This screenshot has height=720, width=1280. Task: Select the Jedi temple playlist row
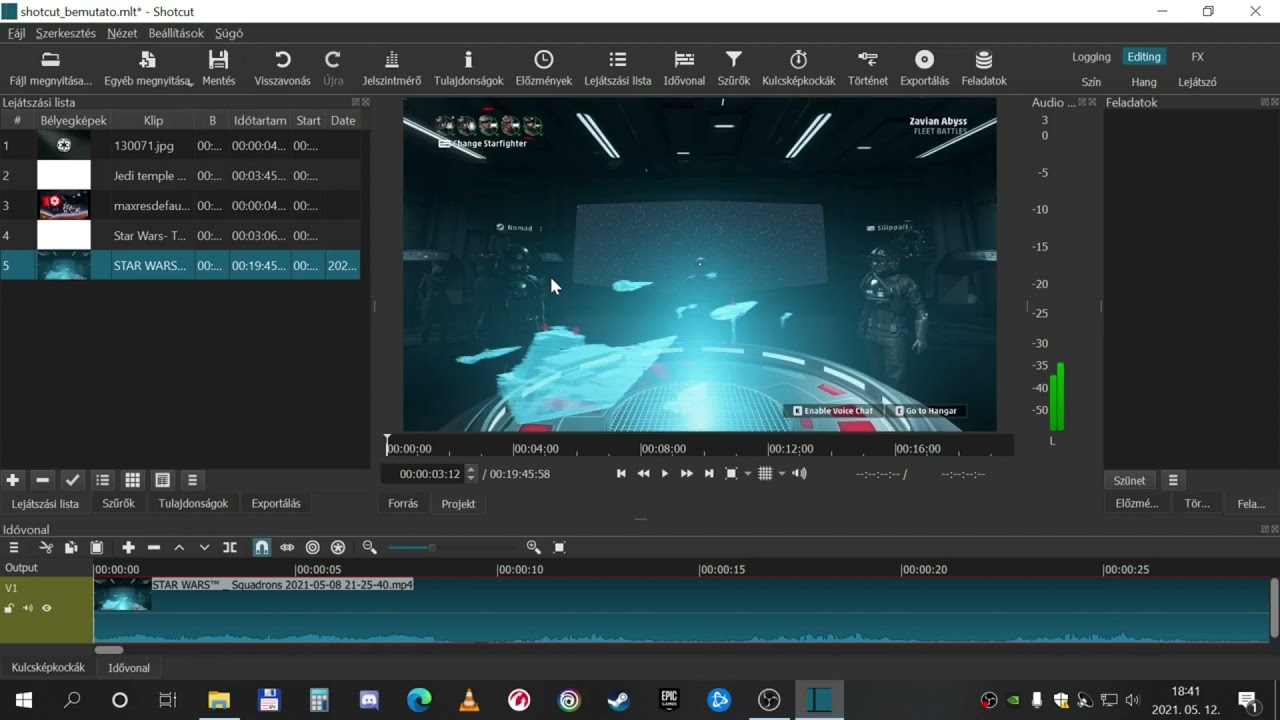[x=180, y=175]
